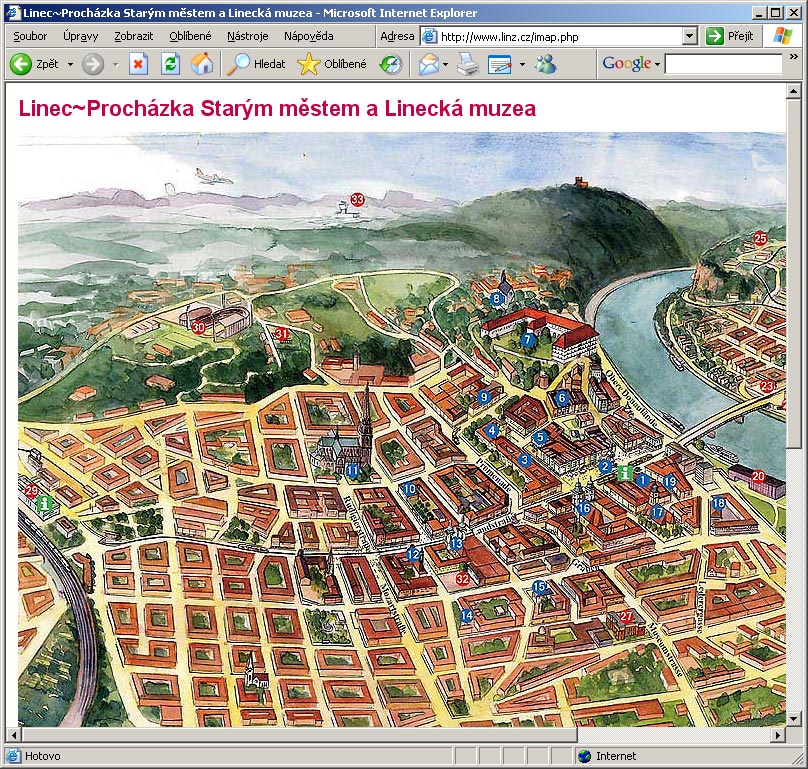Open the Nástroje menu

point(247,36)
